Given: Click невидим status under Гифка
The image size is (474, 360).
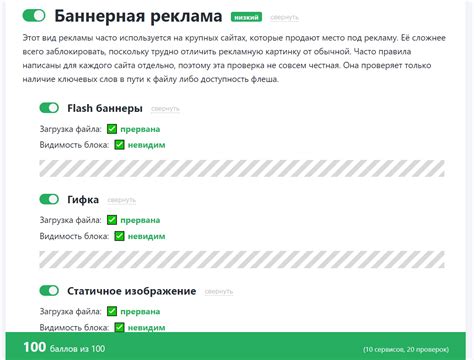Looking at the screenshot, I should point(147,236).
